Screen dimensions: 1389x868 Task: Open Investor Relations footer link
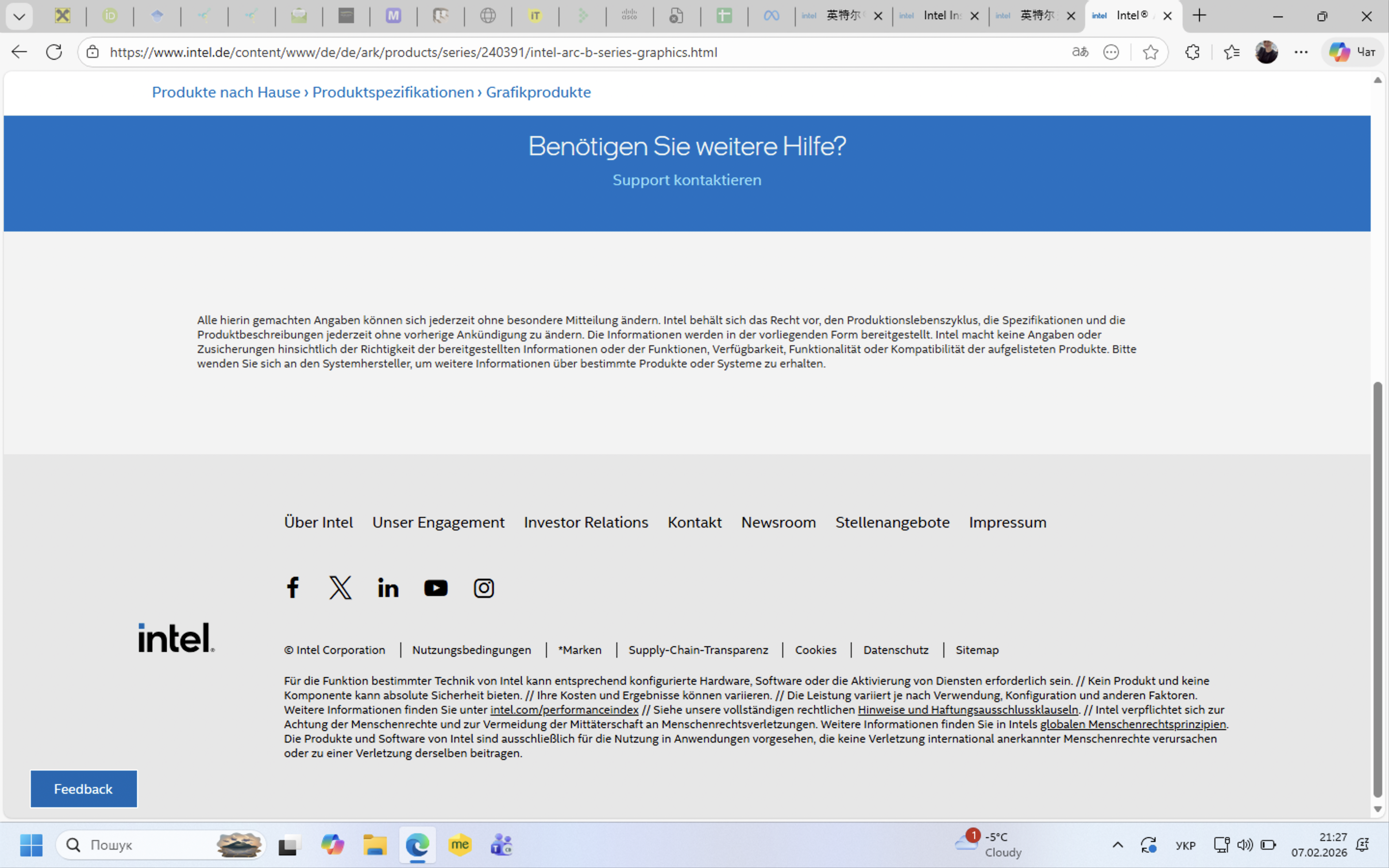[586, 522]
